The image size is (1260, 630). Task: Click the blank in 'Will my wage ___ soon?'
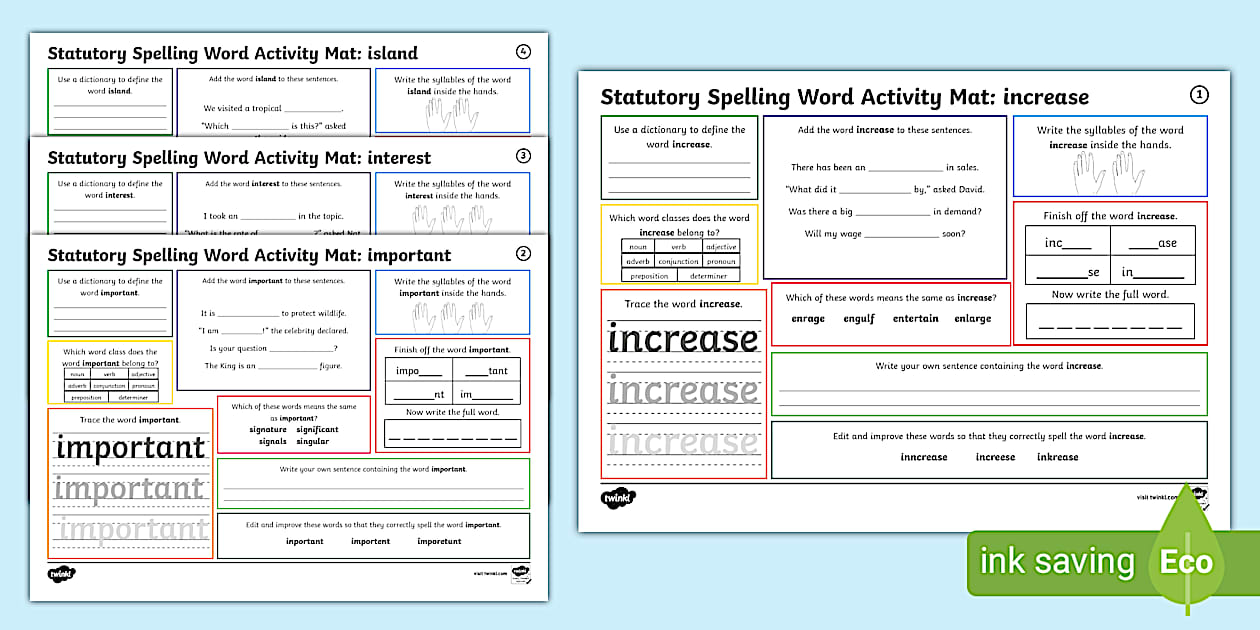(900, 235)
